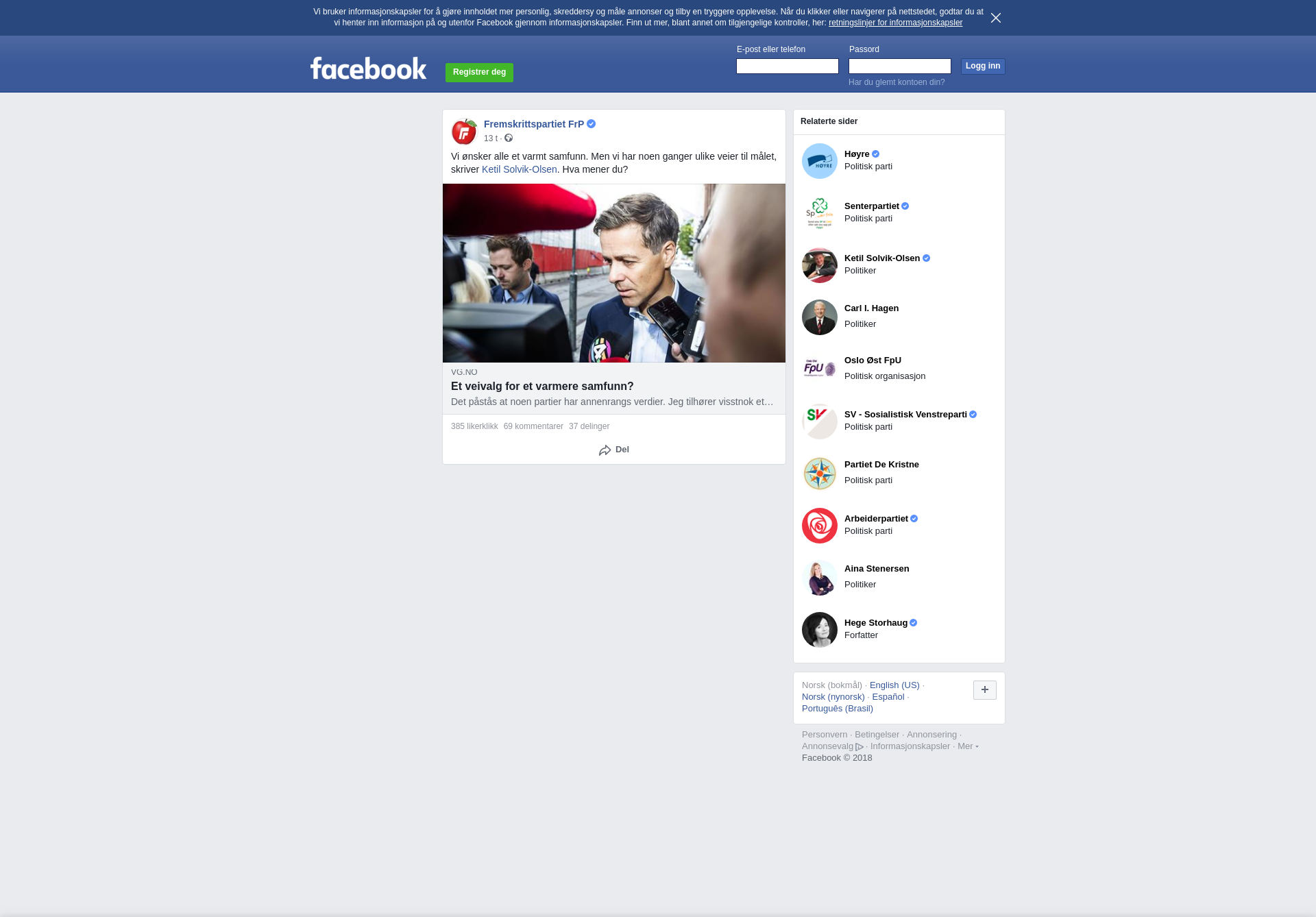The image size is (1316, 917).
Task: Click Aina Stenersen profile picture
Action: [820, 578]
